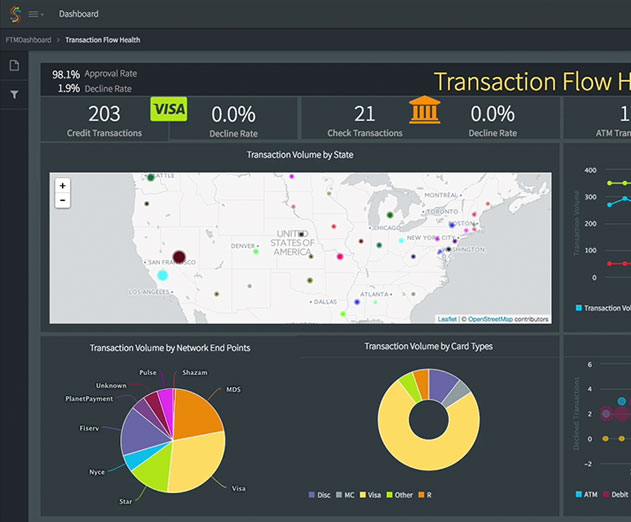Select the Dashboard title in top bar

(x=78, y=14)
